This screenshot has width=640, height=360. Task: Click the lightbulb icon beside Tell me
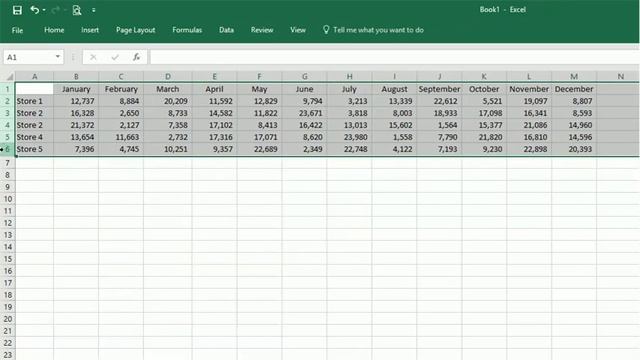[x=326, y=29]
